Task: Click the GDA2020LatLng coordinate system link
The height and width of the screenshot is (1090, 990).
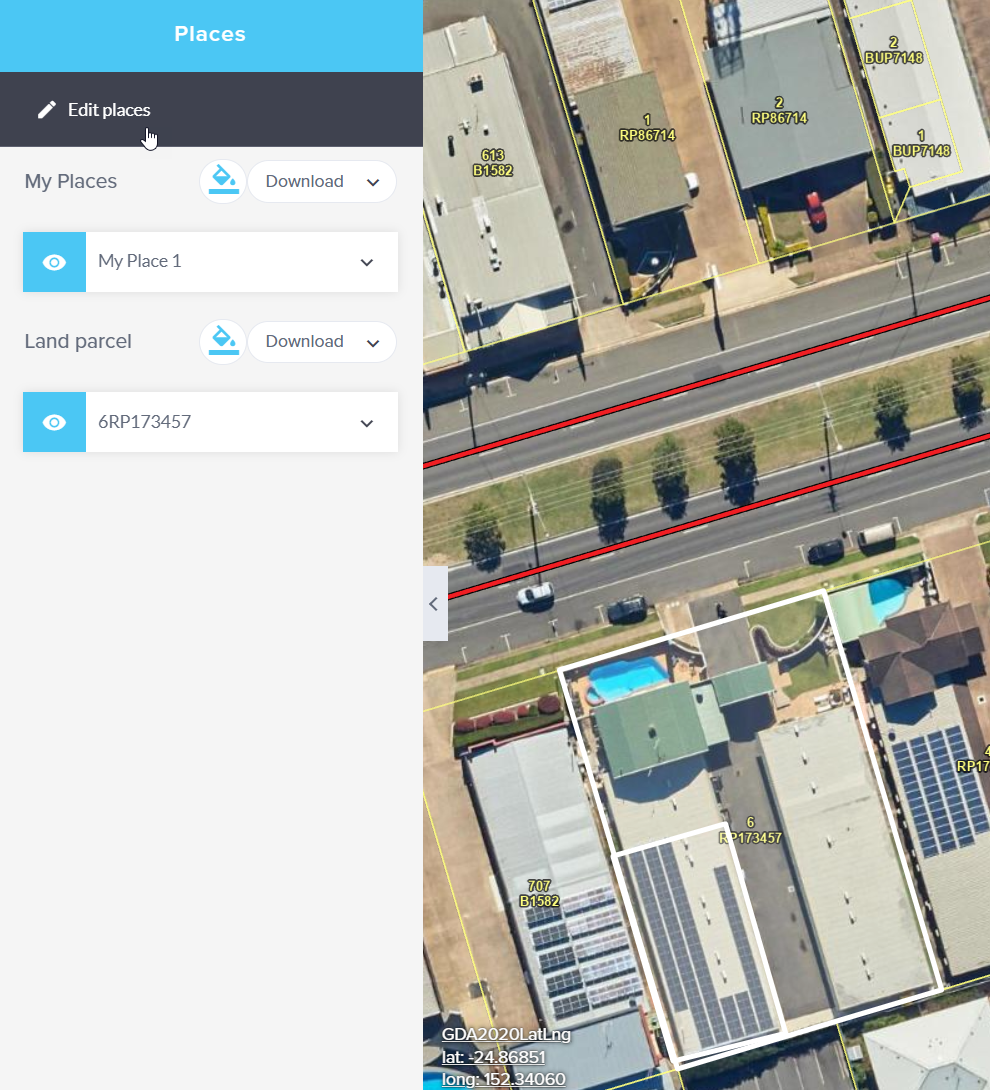Action: click(506, 1035)
